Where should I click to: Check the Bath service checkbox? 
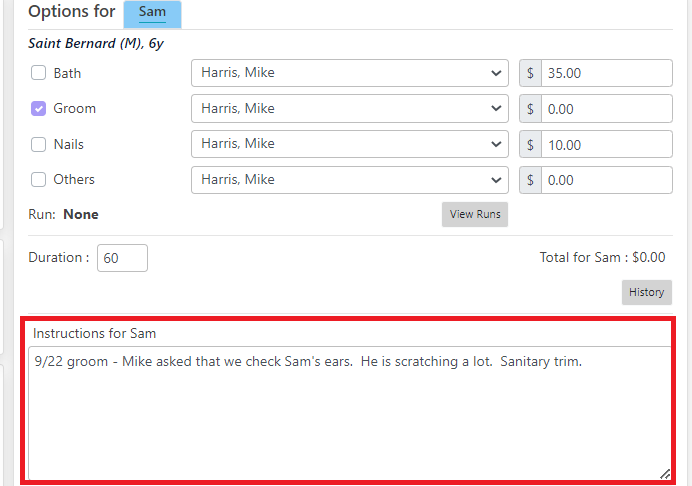[x=38, y=72]
